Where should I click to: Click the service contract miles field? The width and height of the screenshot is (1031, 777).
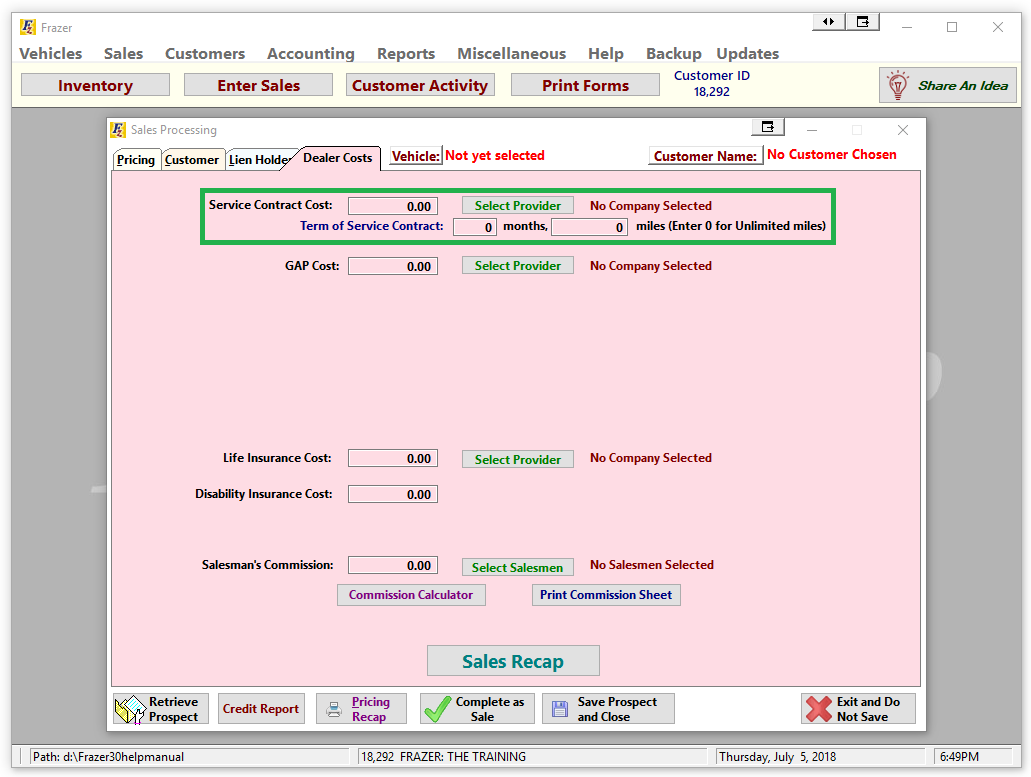(x=589, y=227)
